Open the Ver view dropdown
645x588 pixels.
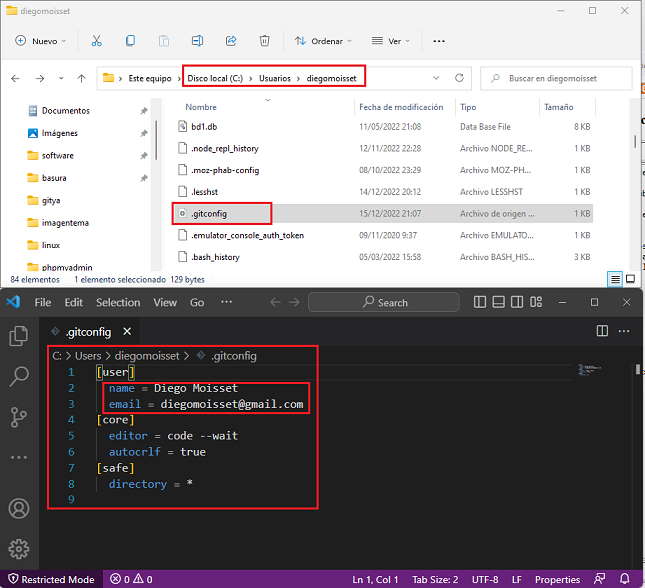pyautogui.click(x=390, y=41)
